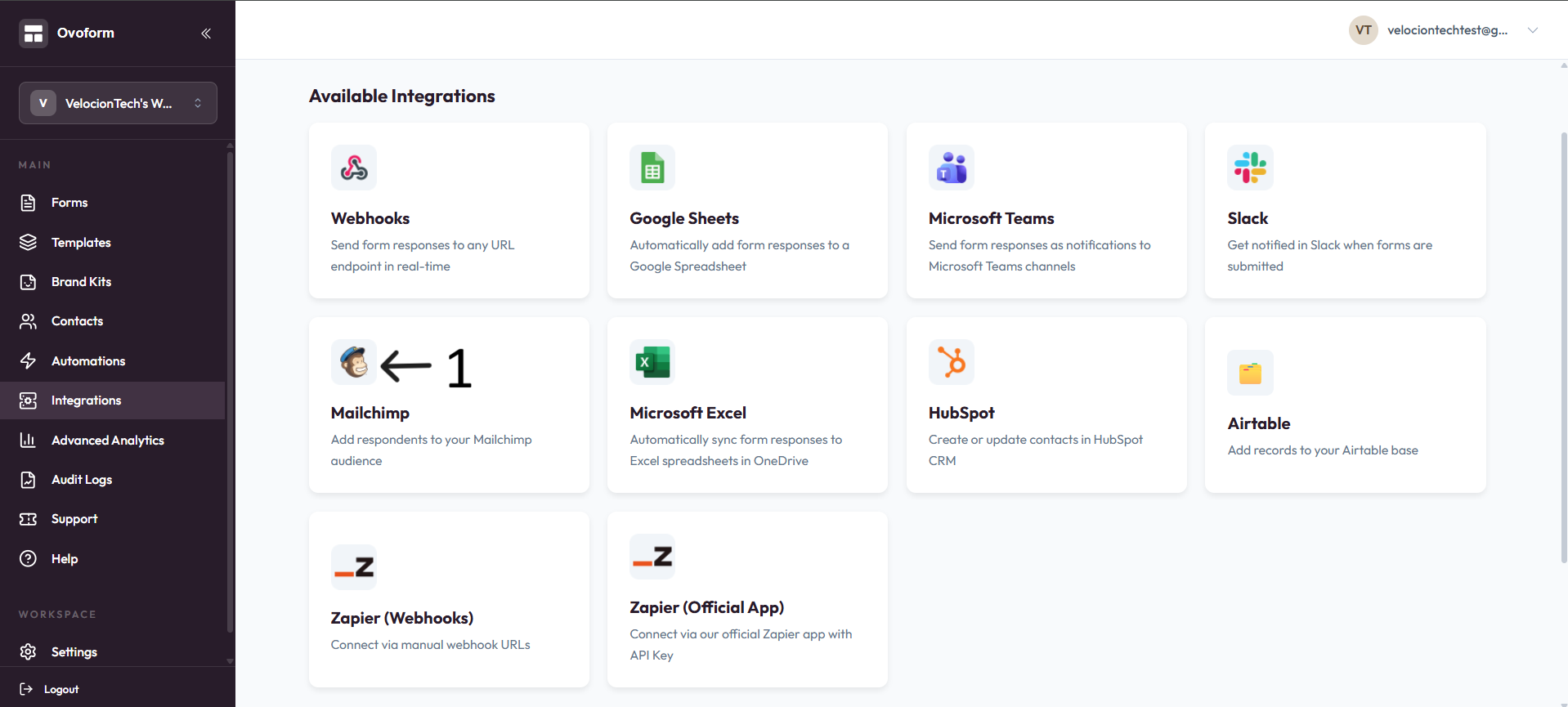Click the Logout arrow icon
This screenshot has height=707, width=1568.
(x=26, y=689)
